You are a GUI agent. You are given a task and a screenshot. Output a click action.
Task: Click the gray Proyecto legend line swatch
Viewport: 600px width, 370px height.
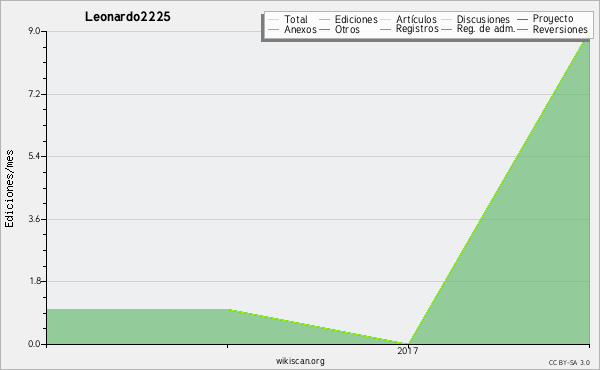(522, 19)
